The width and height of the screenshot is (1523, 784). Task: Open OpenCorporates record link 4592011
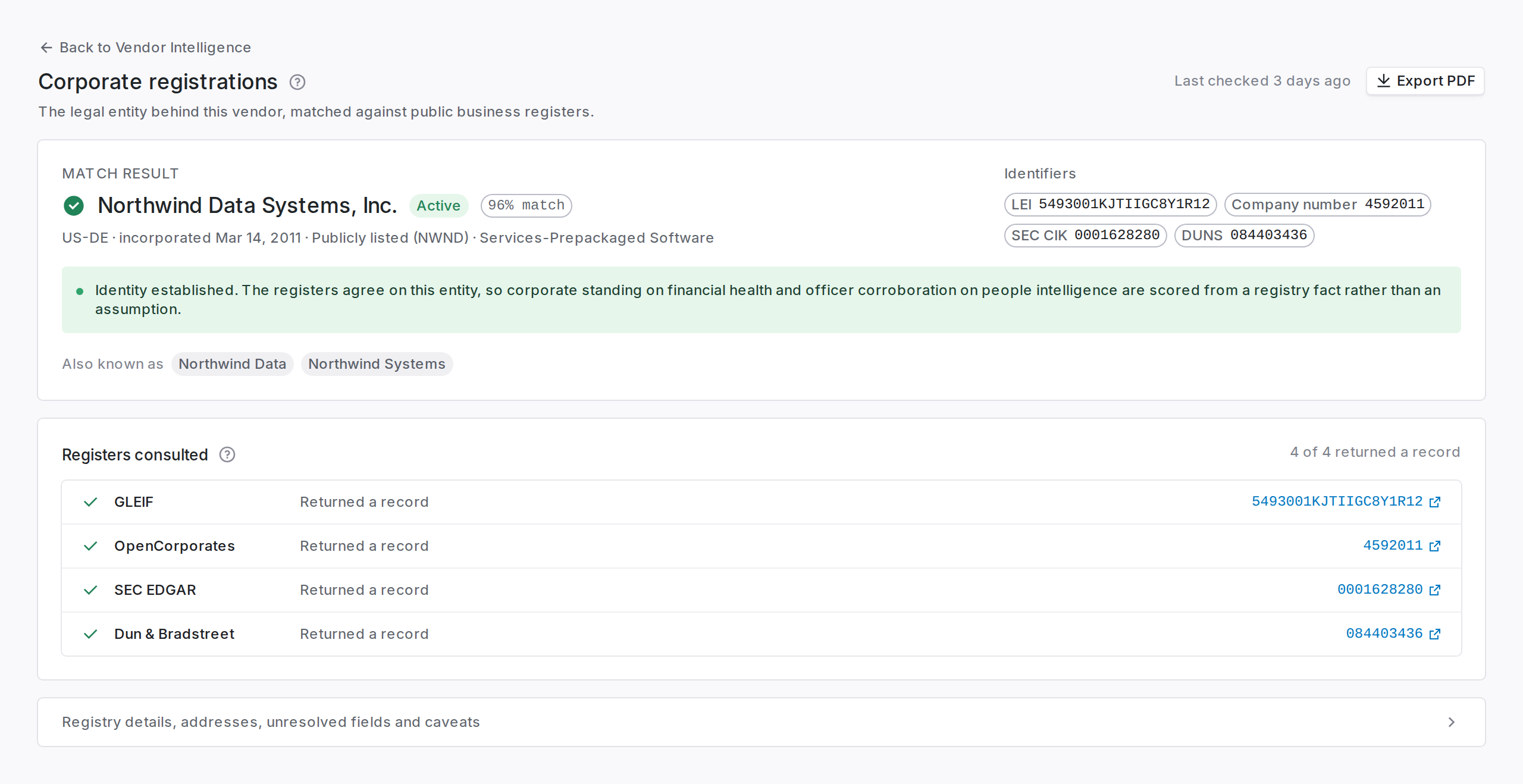[x=1393, y=545]
